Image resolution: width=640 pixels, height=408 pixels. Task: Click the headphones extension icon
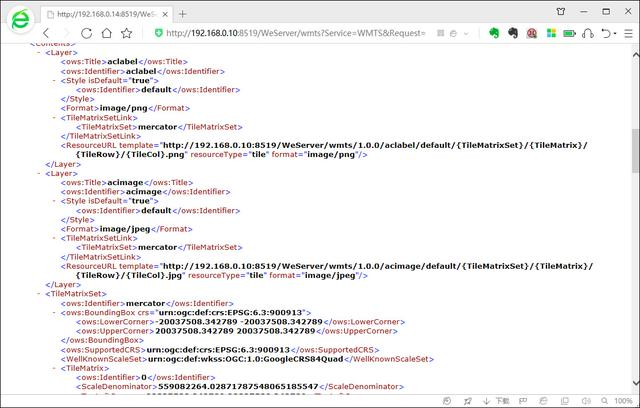[x=588, y=33]
